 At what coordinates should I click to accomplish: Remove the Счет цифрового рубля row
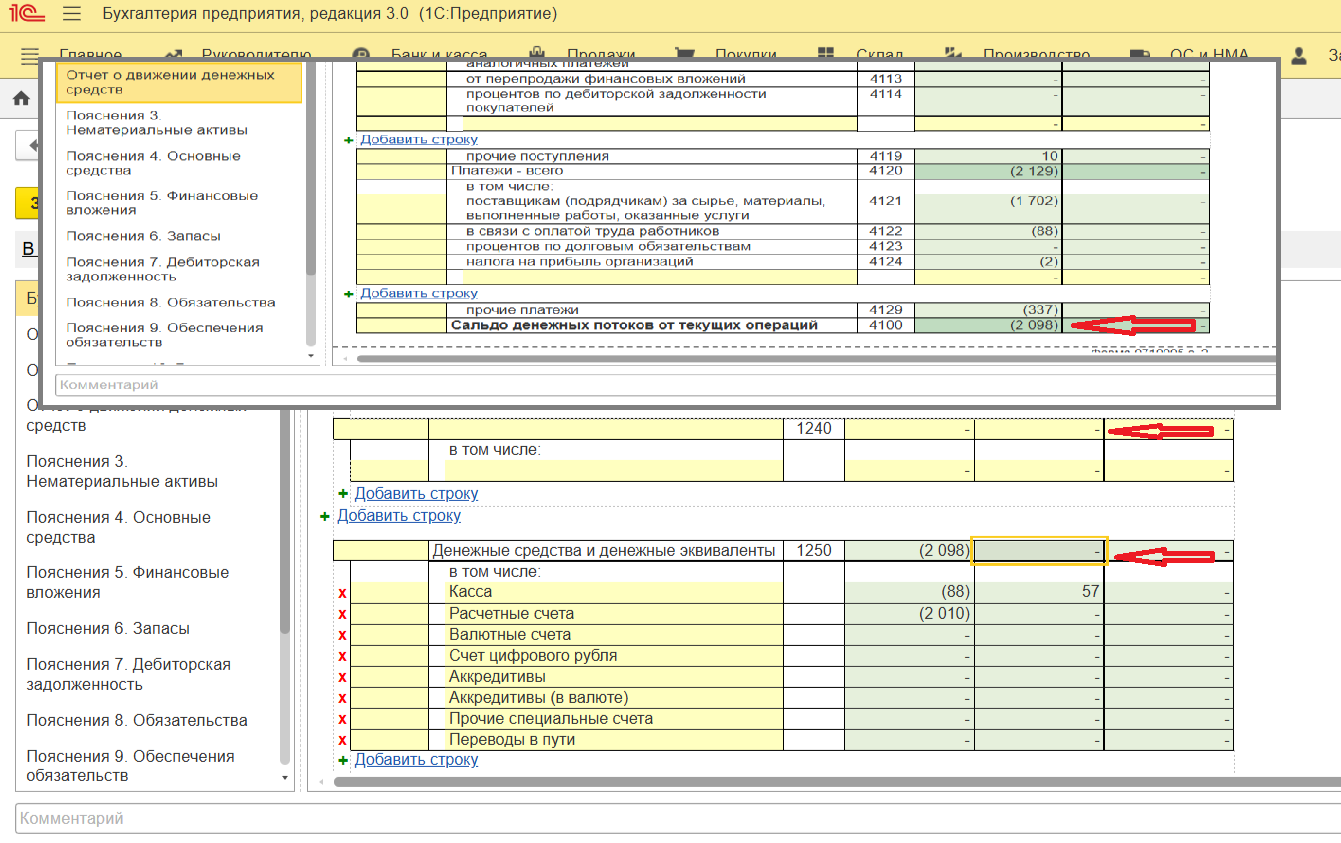pos(342,656)
